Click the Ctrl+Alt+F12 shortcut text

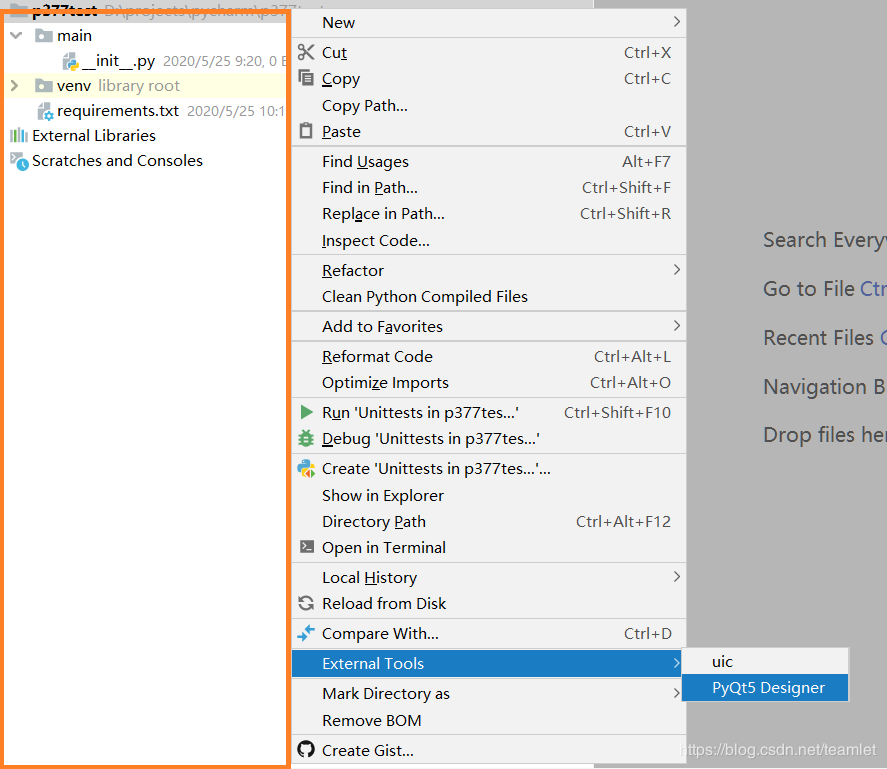tap(623, 521)
